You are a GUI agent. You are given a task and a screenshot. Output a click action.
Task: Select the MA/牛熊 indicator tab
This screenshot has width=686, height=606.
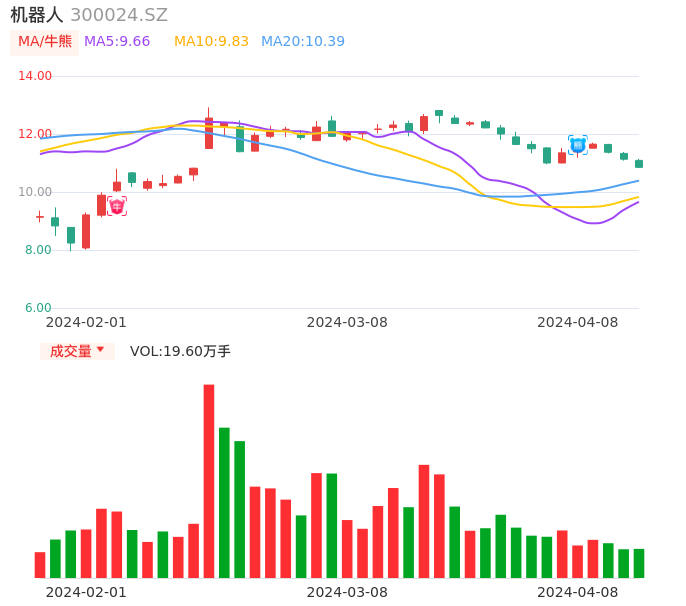(x=44, y=42)
